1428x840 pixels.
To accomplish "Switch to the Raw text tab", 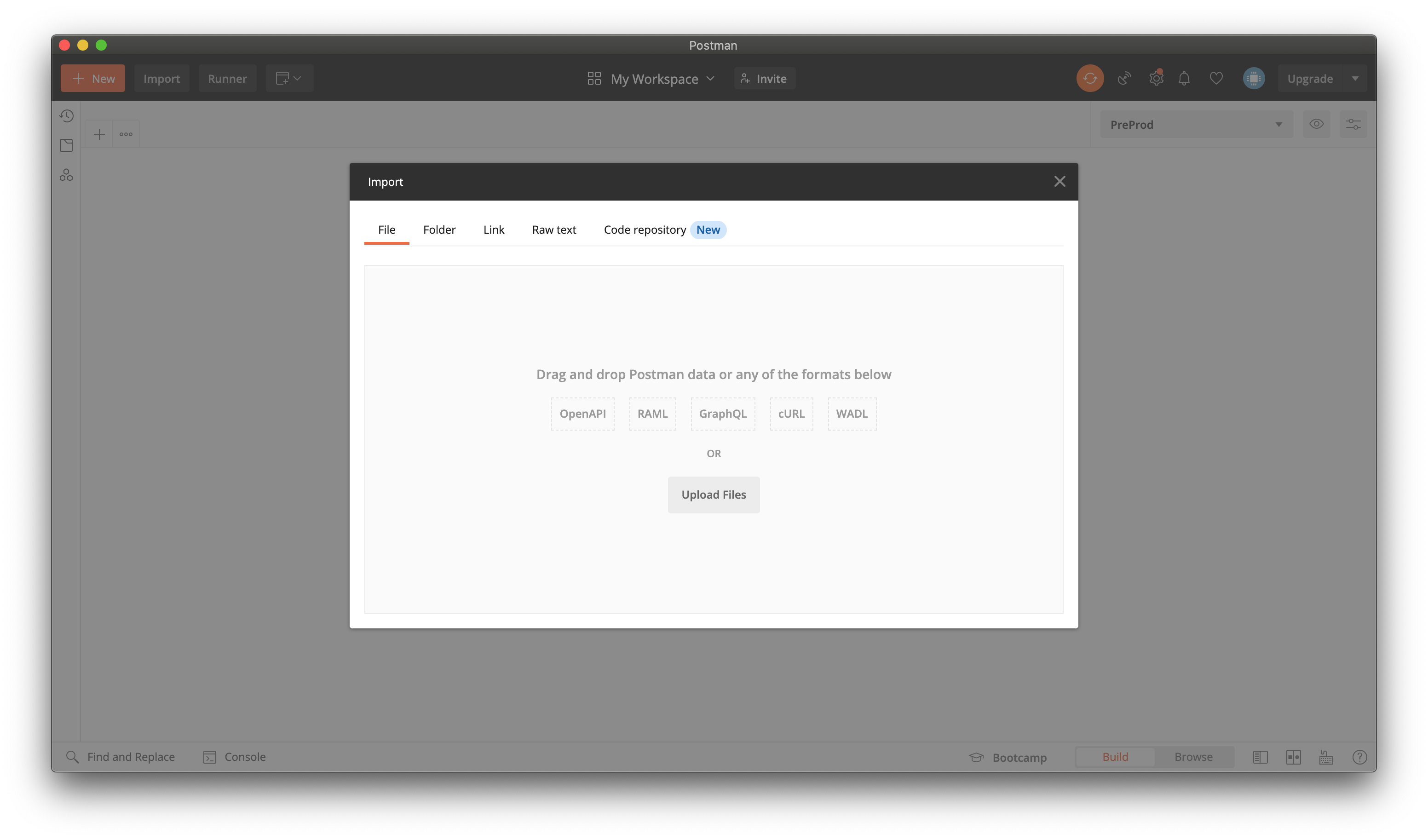I will click(x=553, y=230).
